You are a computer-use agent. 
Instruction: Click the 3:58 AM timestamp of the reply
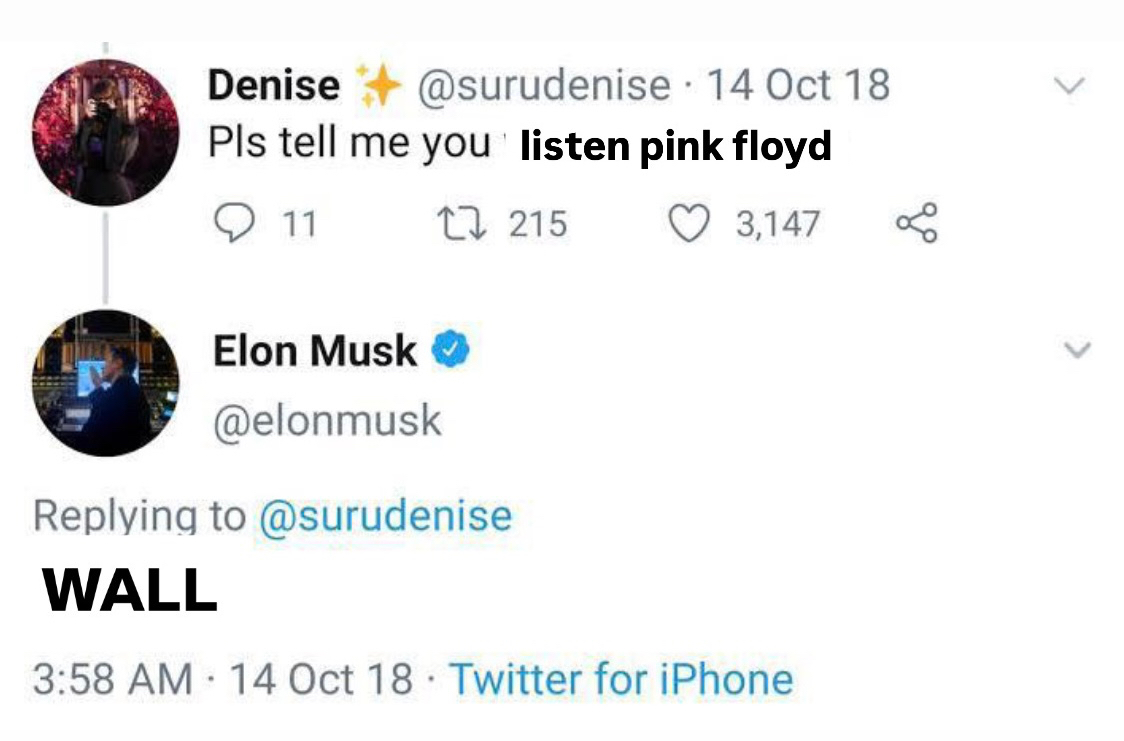(x=113, y=679)
